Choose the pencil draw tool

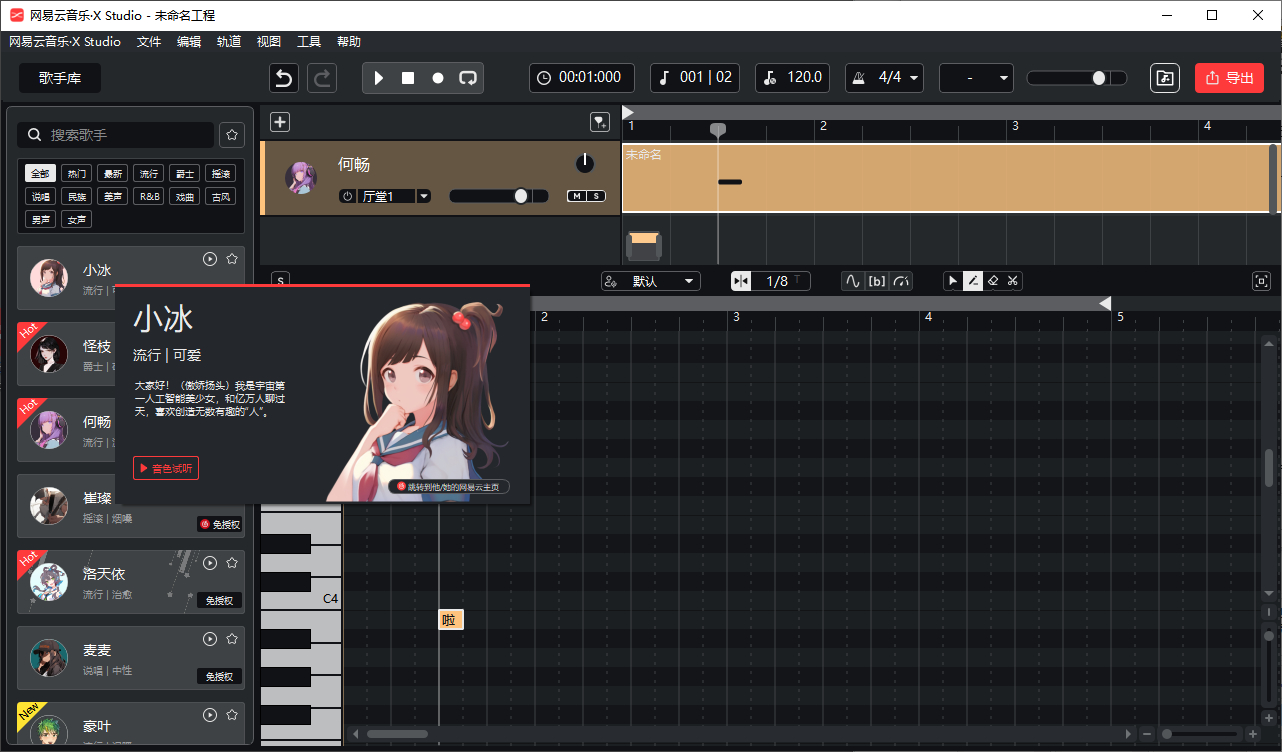click(x=973, y=281)
